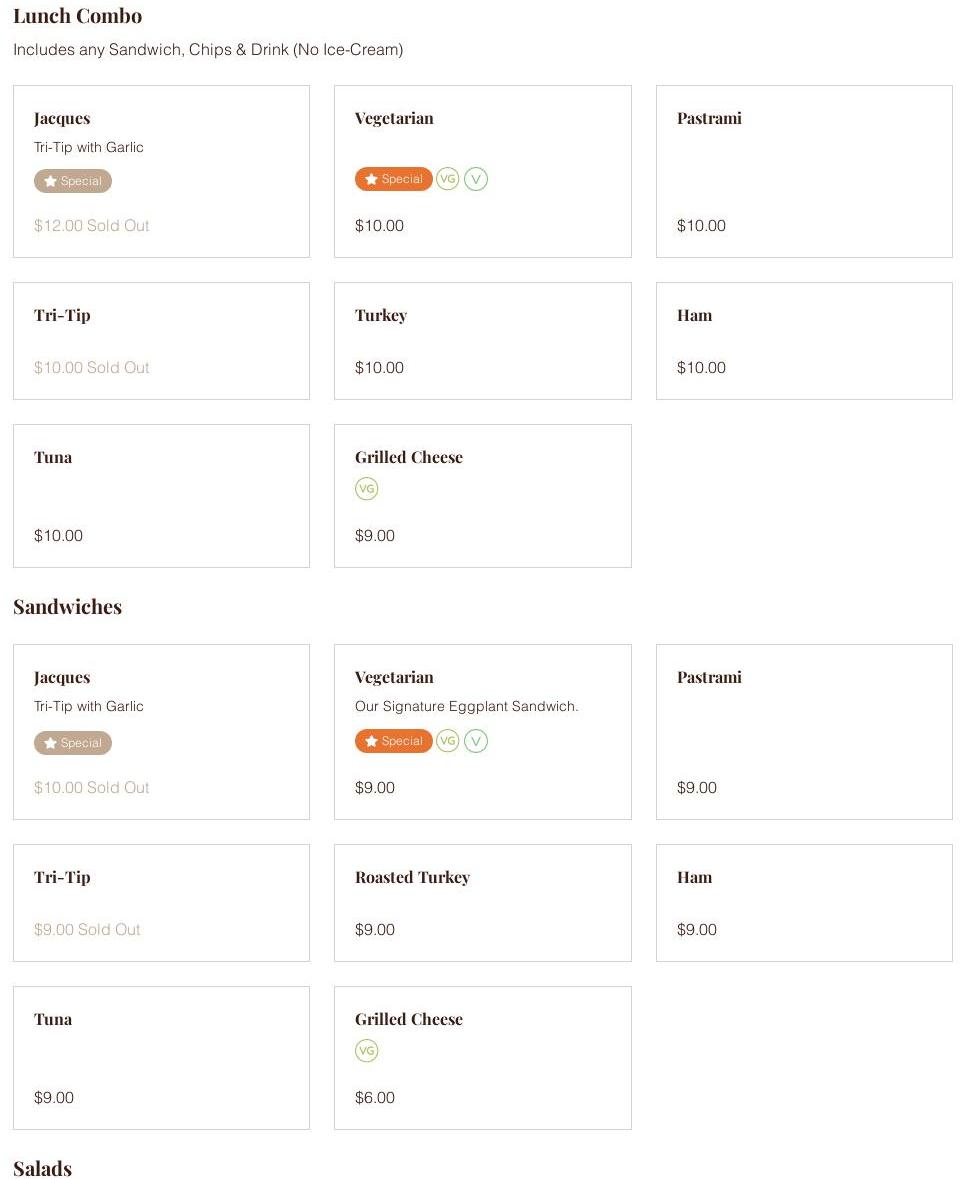The height and width of the screenshot is (1179, 965).
Task: Select the $9.00 Tuna sandwich card
Action: (161, 1057)
